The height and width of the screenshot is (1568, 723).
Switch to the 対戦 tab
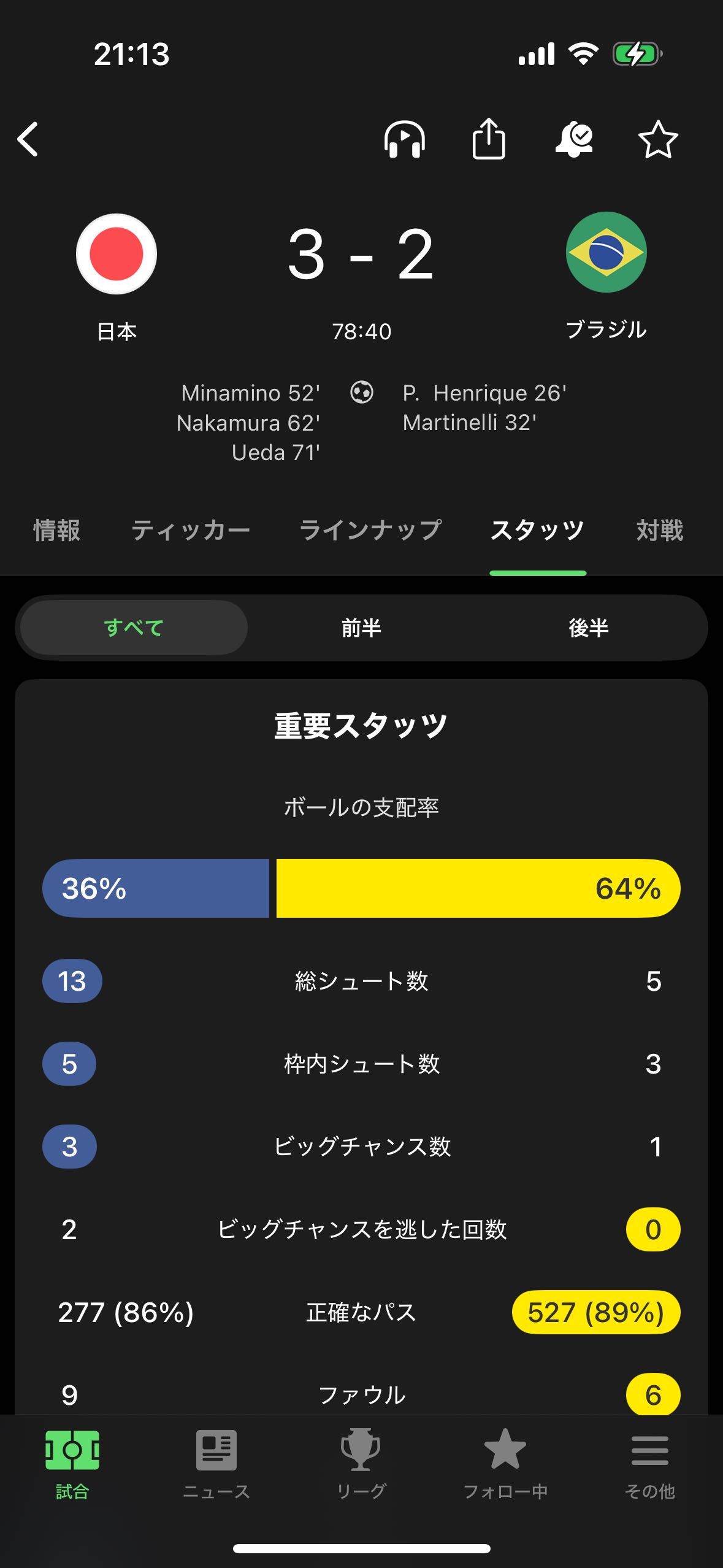pyautogui.click(x=660, y=530)
